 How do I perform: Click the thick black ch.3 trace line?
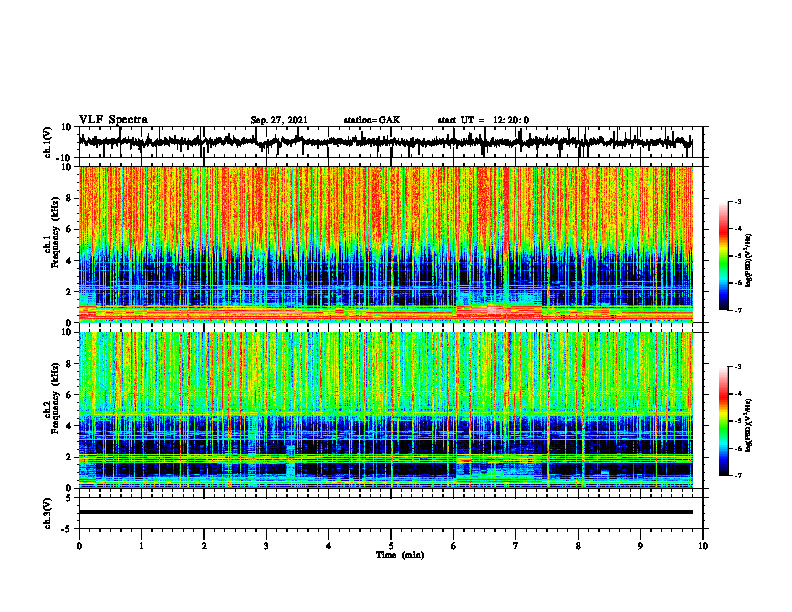(x=386, y=512)
